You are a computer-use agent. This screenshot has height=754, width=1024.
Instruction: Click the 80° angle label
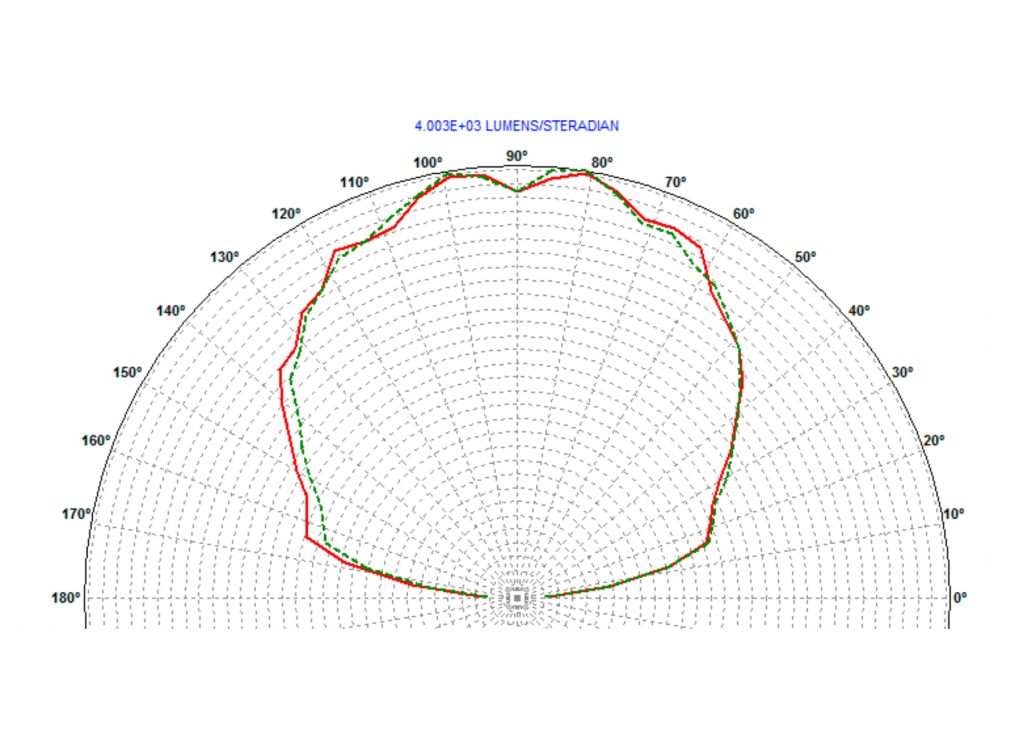(602, 163)
